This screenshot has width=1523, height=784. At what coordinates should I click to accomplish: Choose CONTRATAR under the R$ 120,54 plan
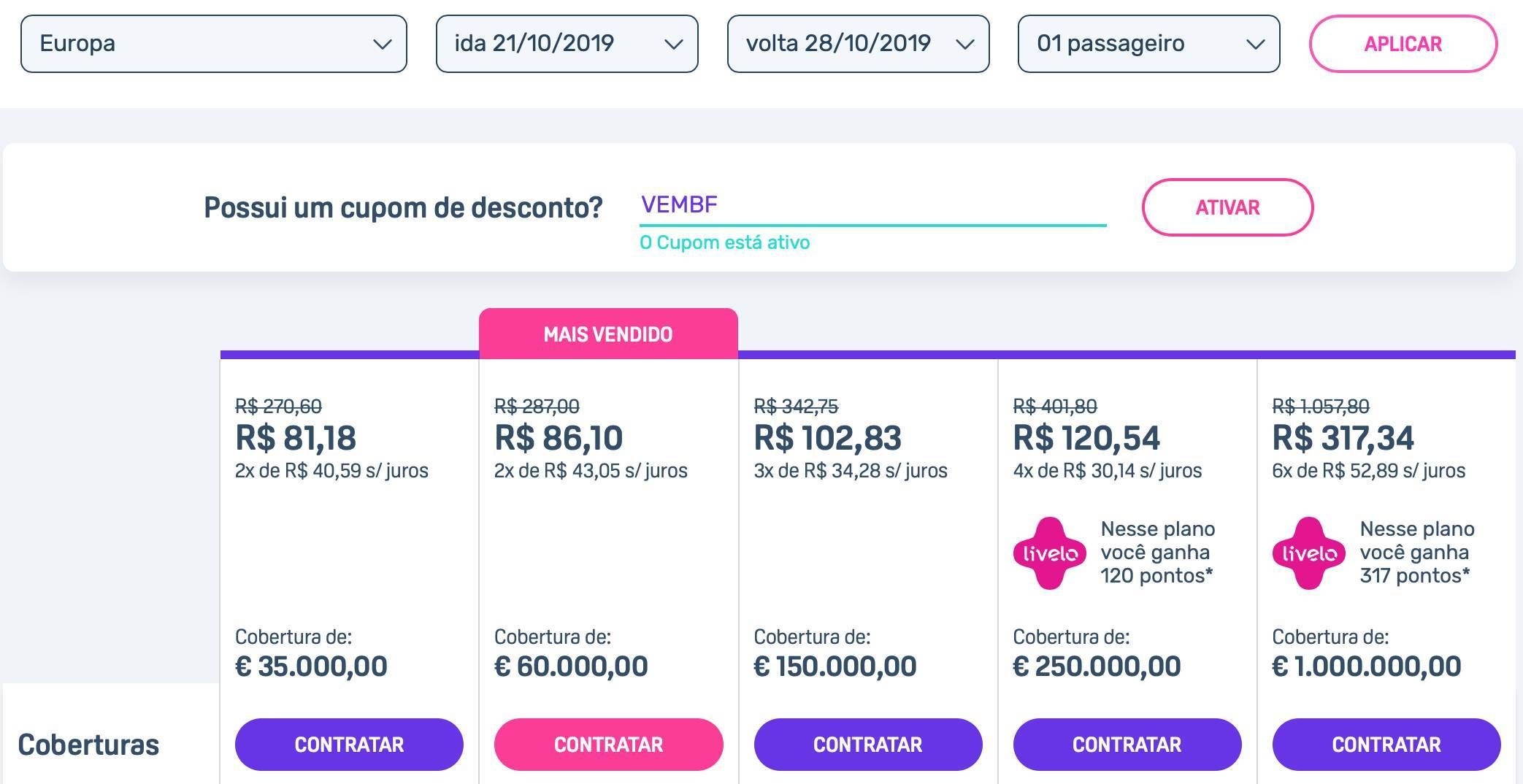coord(1127,745)
